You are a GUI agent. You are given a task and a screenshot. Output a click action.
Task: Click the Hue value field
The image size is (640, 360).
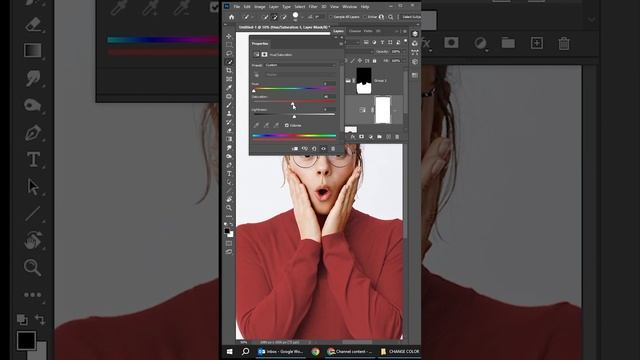pyautogui.click(x=329, y=84)
